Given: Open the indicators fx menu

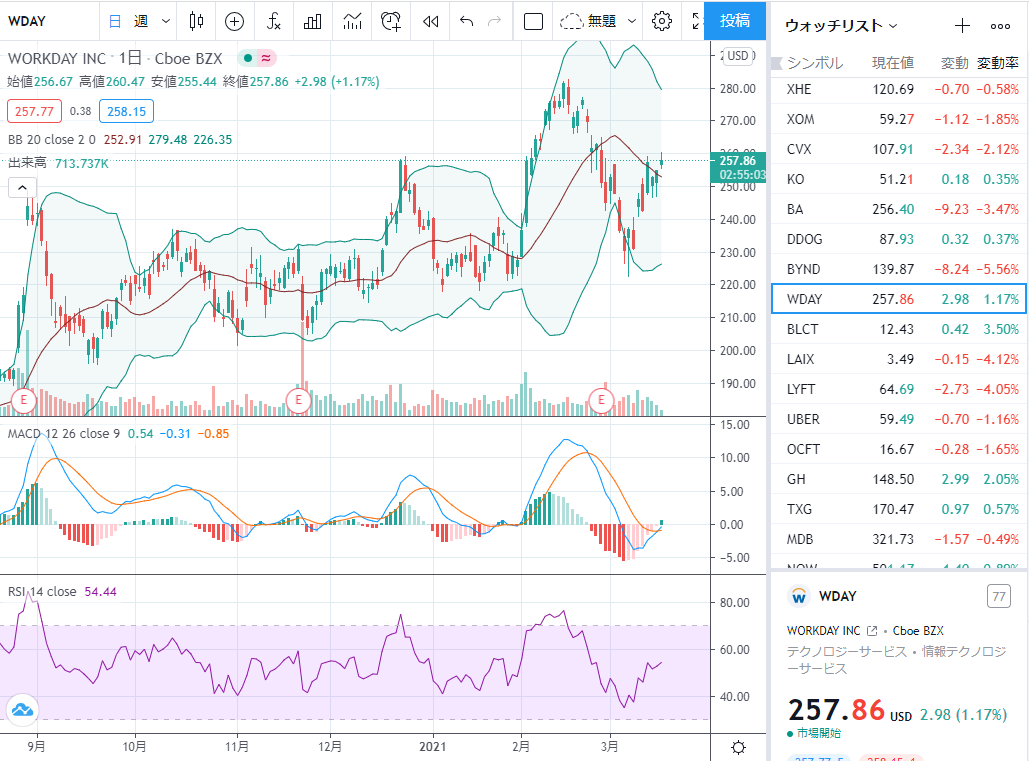Looking at the screenshot, I should tap(274, 22).
